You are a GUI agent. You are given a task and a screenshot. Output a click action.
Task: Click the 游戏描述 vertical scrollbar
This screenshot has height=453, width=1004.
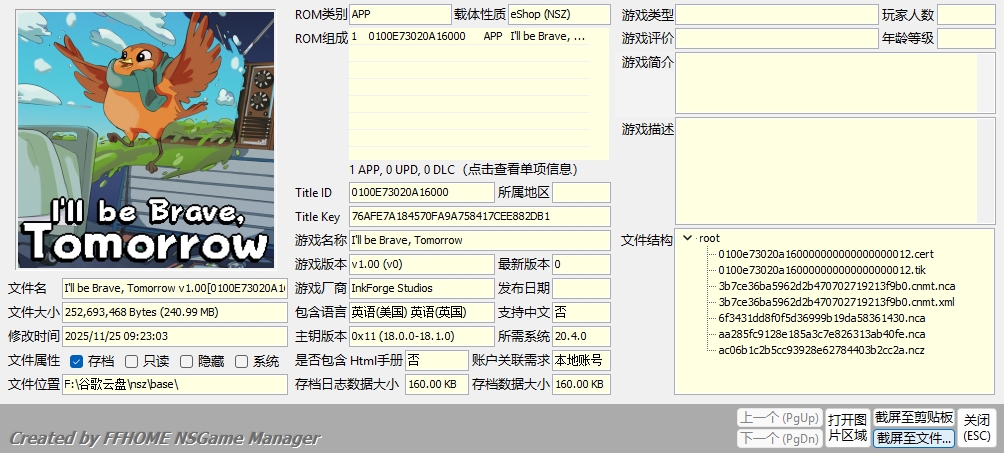[x=986, y=171]
